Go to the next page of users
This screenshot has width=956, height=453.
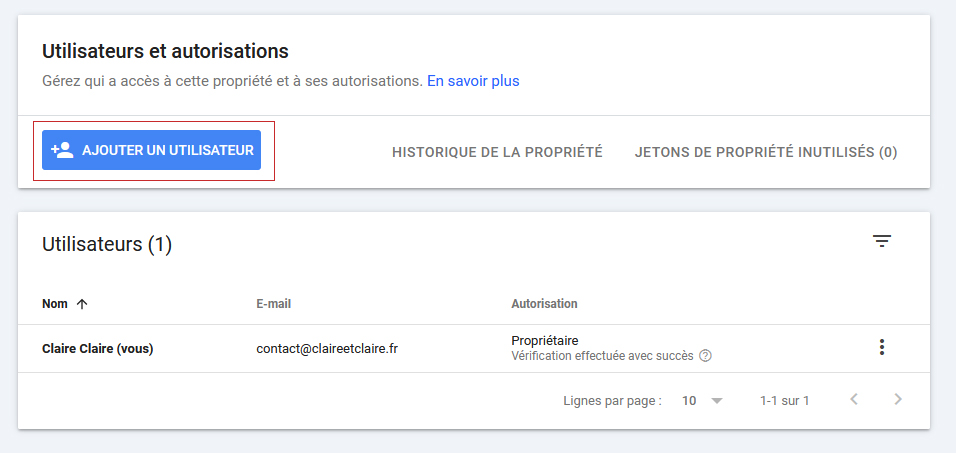898,400
